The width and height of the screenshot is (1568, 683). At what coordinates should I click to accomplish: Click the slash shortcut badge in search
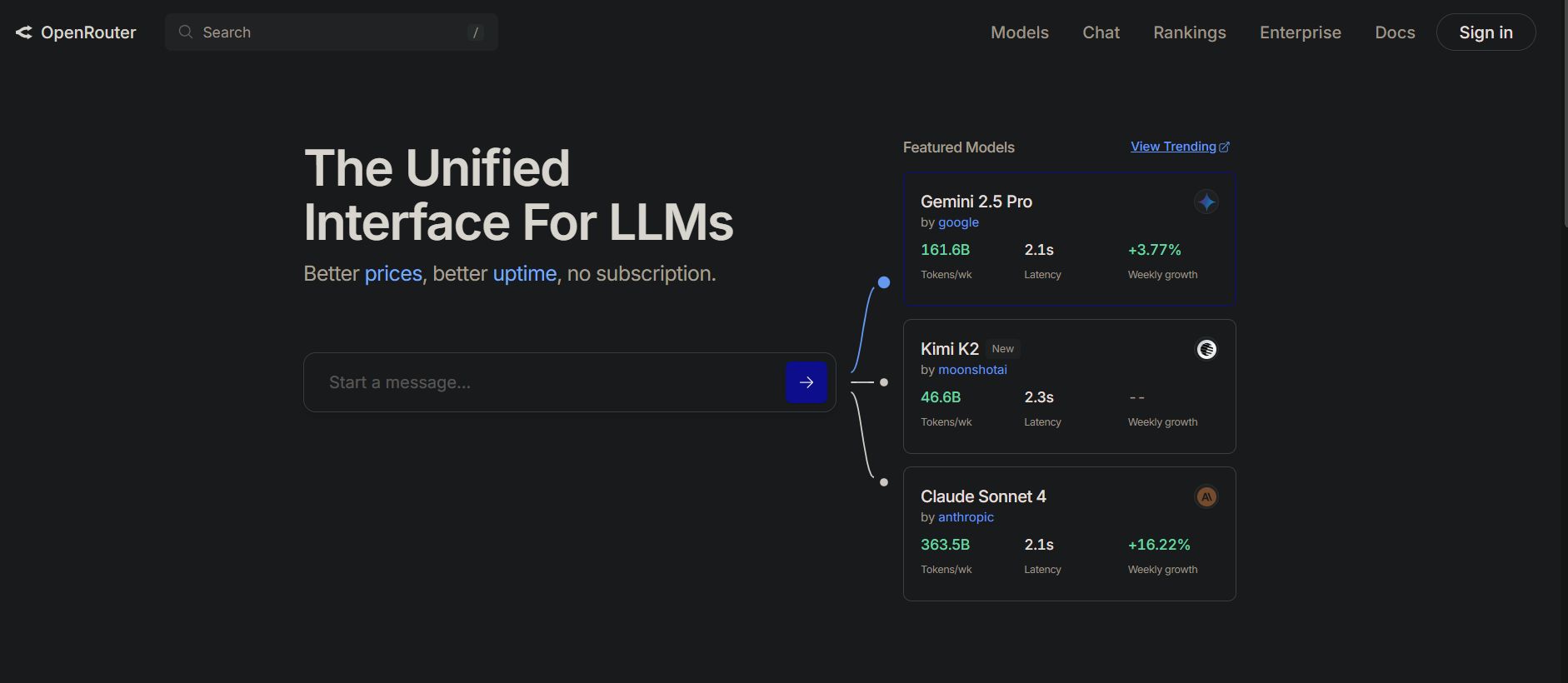[476, 32]
